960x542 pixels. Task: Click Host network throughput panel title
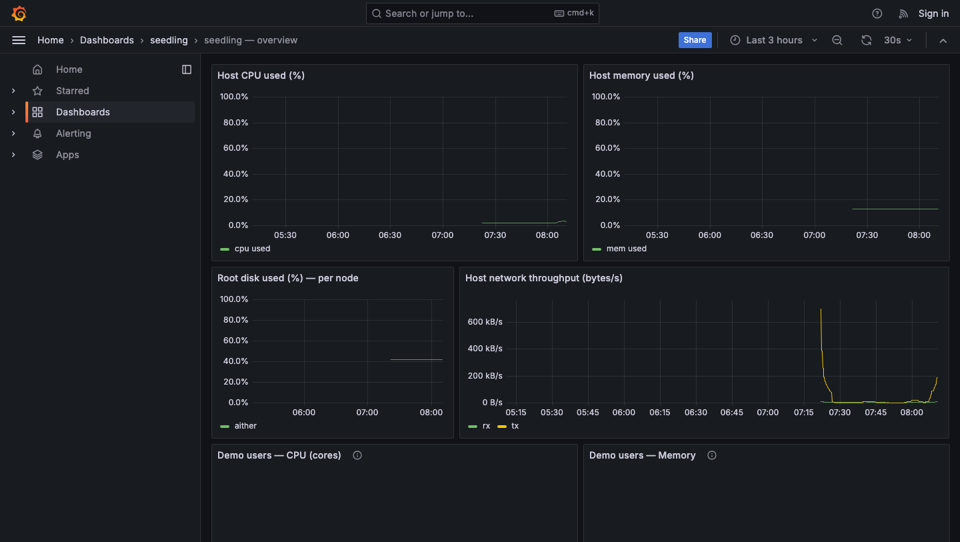tap(544, 278)
